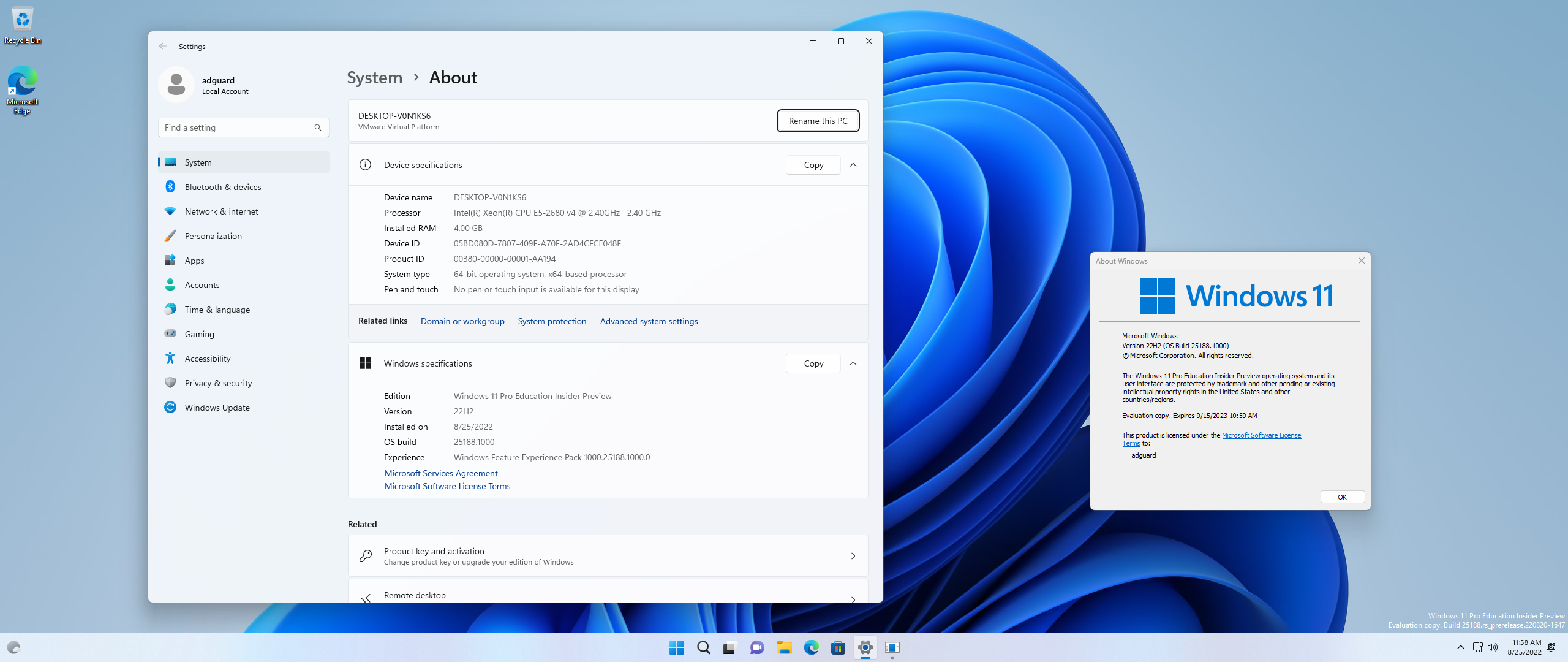Screen dimensions: 1568x662
Task: Open Personalization settings
Action: (x=243, y=236)
